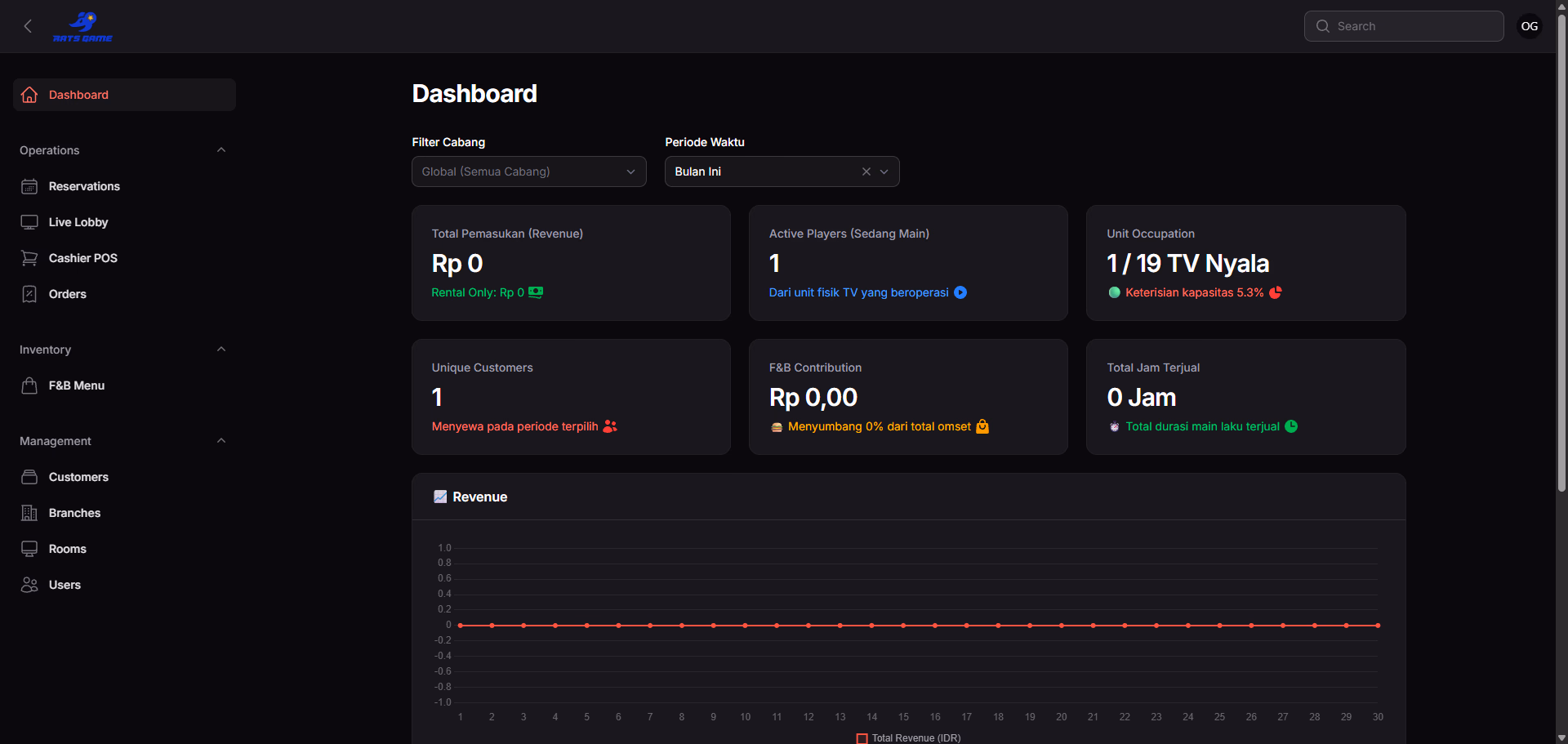This screenshot has width=1568, height=744.
Task: Click the blue play icon in Active Players
Action: pyautogui.click(x=960, y=292)
